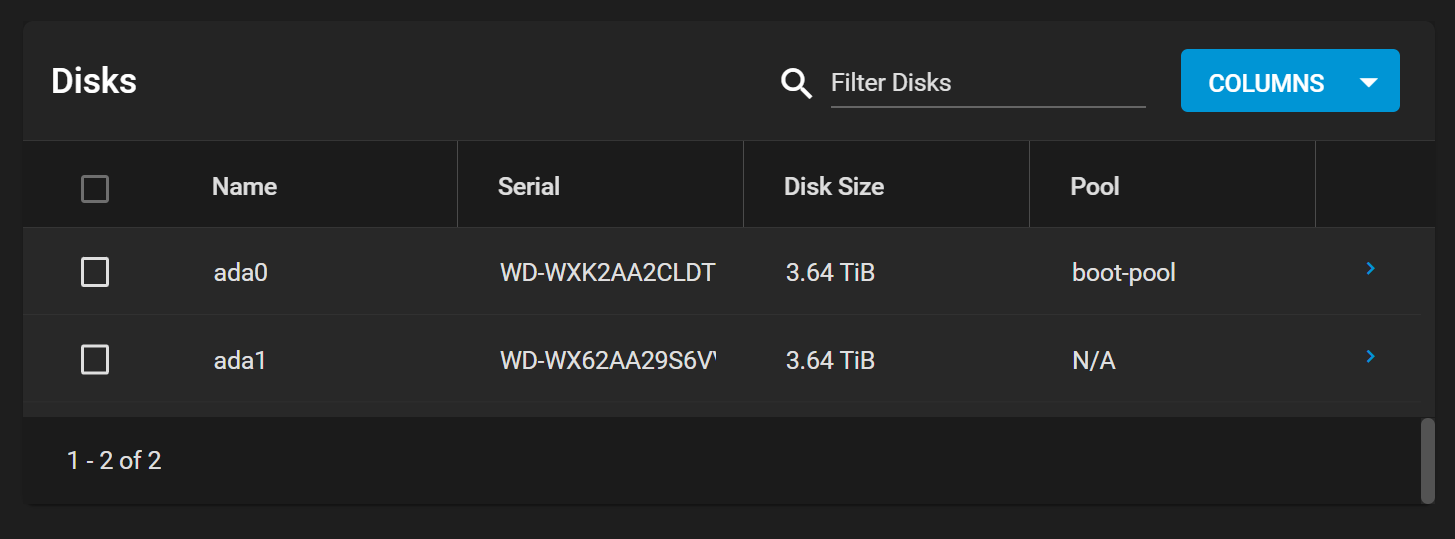Check the ada1 disk checkbox
The image size is (1455, 539).
pos(95,360)
